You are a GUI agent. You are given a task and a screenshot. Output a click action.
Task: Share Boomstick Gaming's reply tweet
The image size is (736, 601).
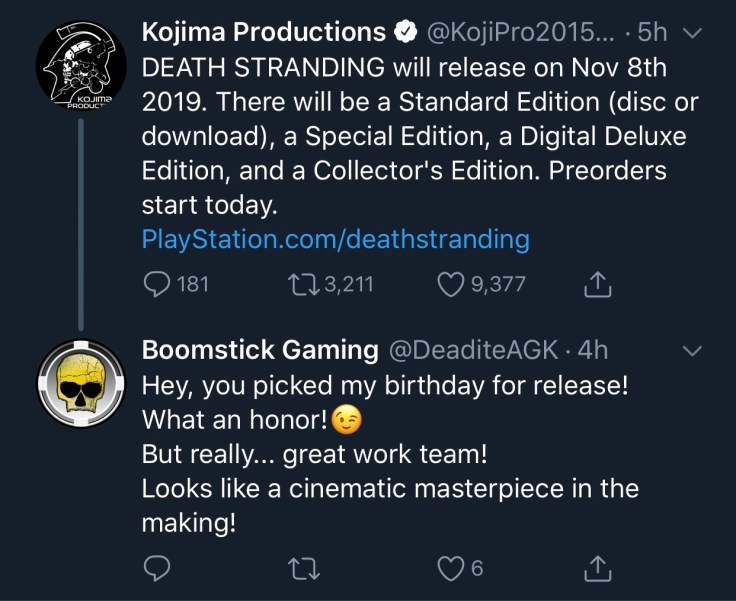pos(596,568)
